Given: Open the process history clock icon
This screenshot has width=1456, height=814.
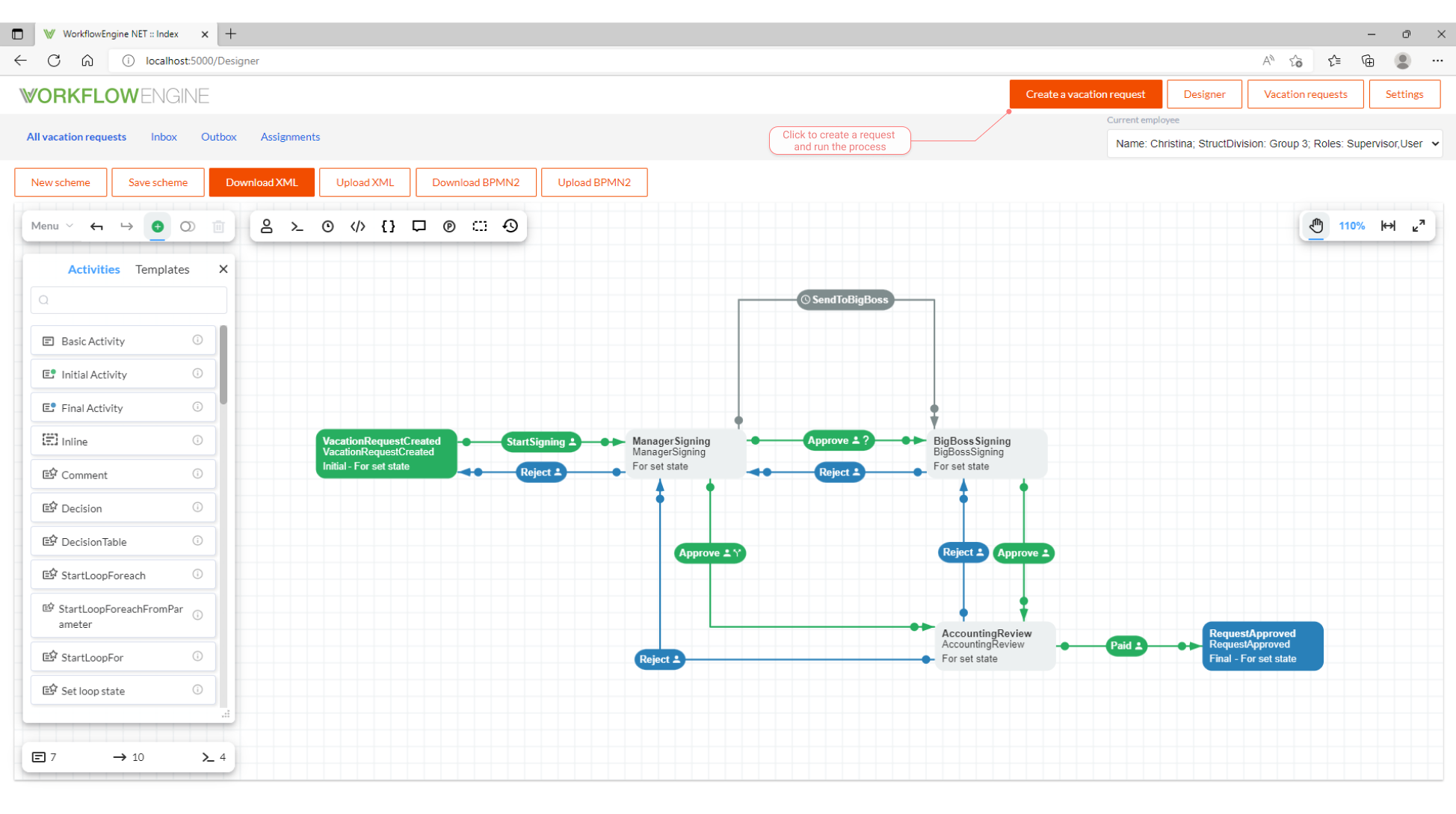Looking at the screenshot, I should tap(510, 226).
